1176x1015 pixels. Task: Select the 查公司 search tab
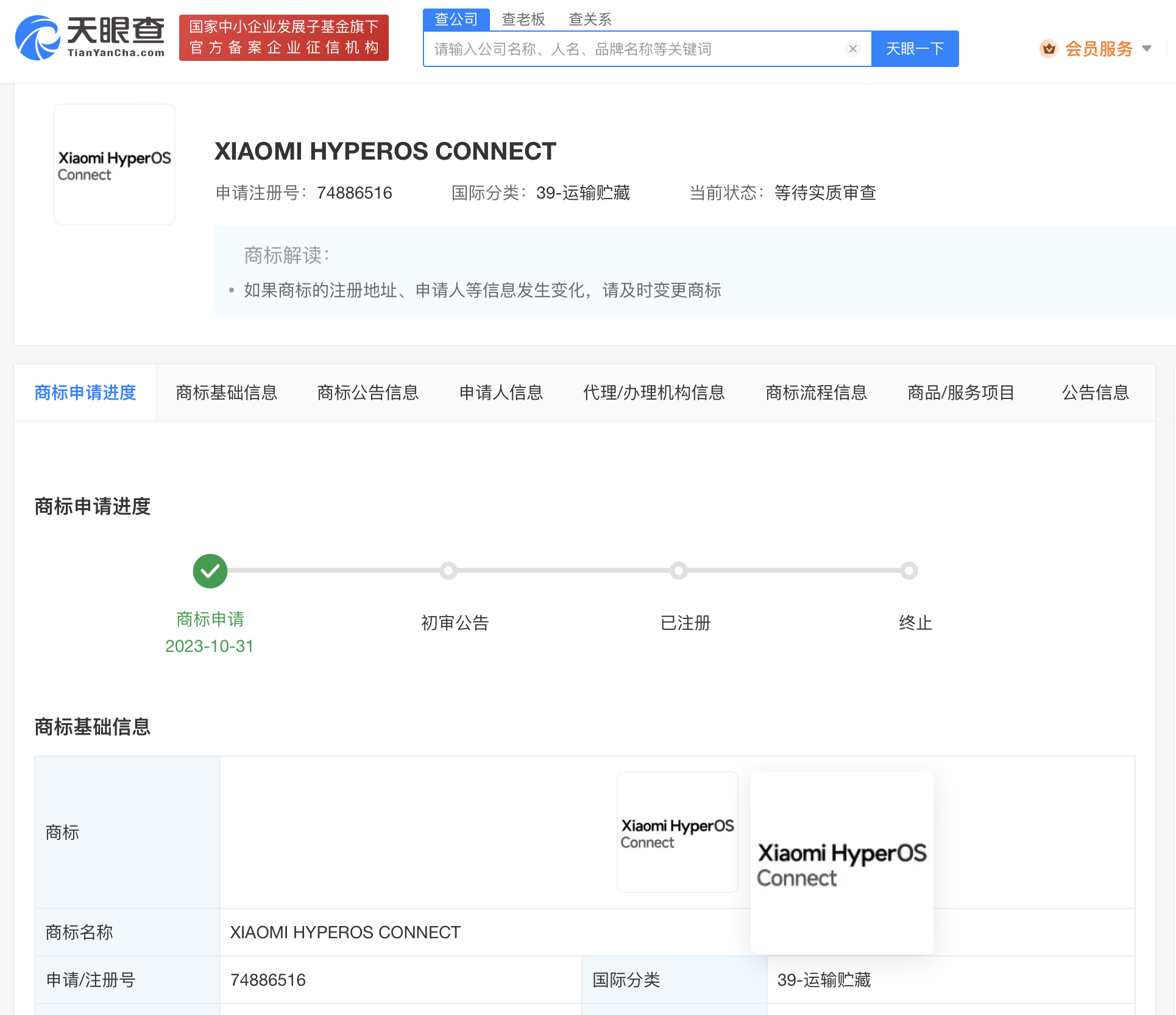click(456, 19)
